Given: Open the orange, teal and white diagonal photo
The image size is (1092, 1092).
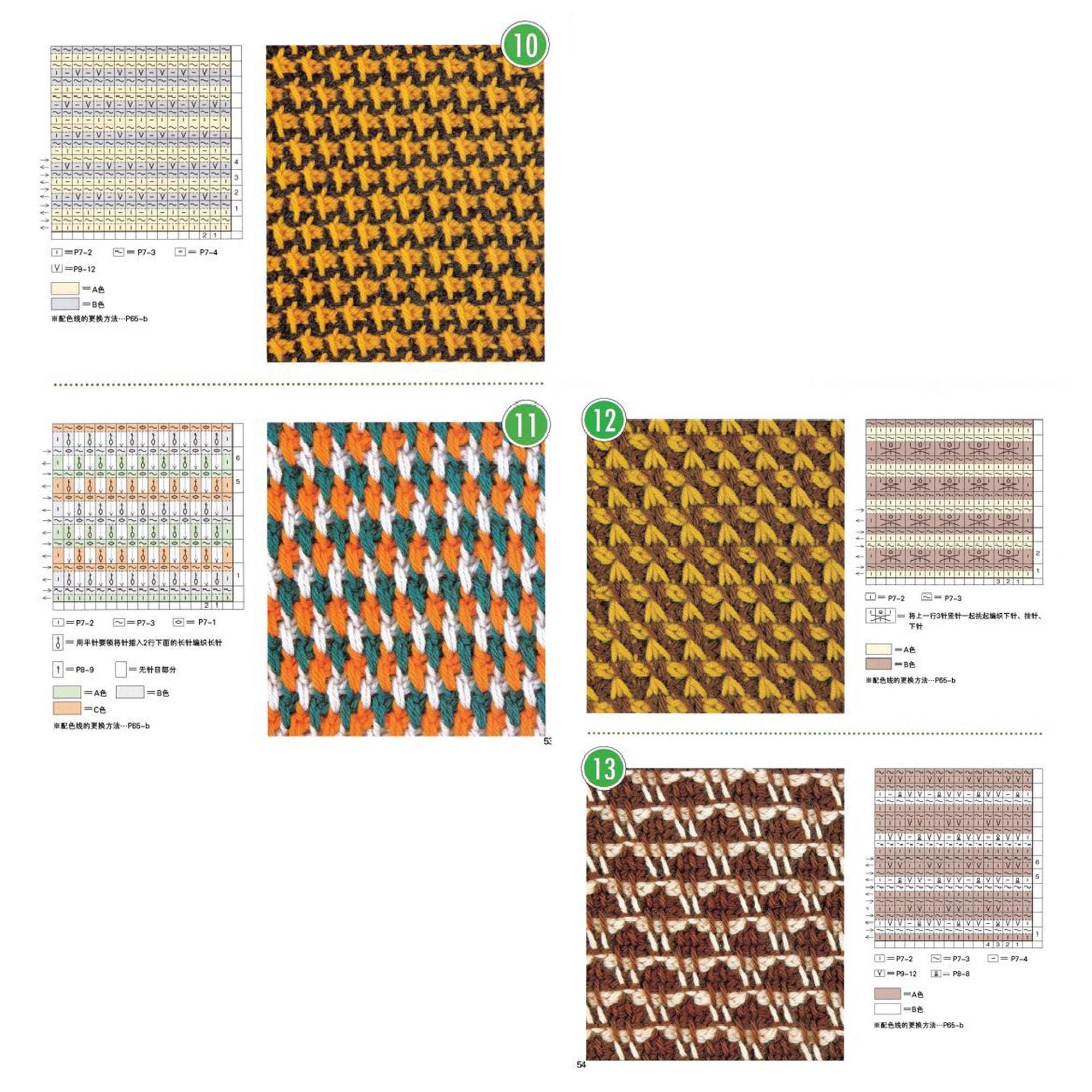Looking at the screenshot, I should pos(406,579).
